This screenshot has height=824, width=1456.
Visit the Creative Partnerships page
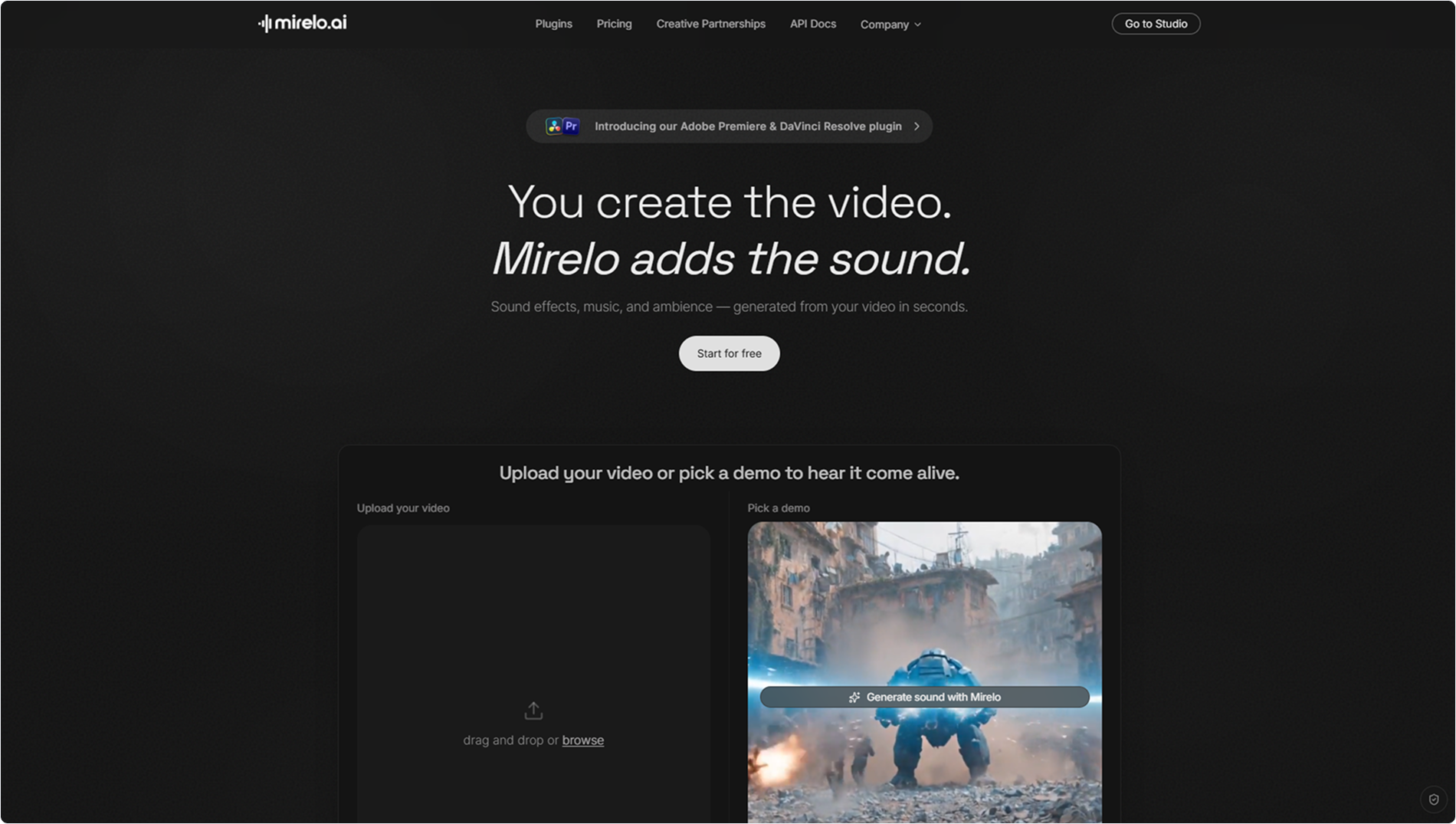pyautogui.click(x=710, y=24)
